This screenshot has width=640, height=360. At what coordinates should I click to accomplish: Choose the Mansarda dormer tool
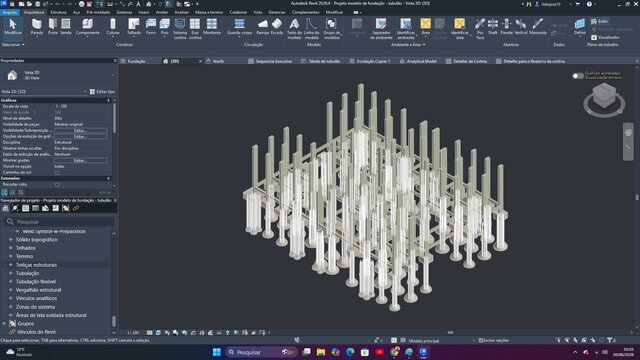pos(538,27)
